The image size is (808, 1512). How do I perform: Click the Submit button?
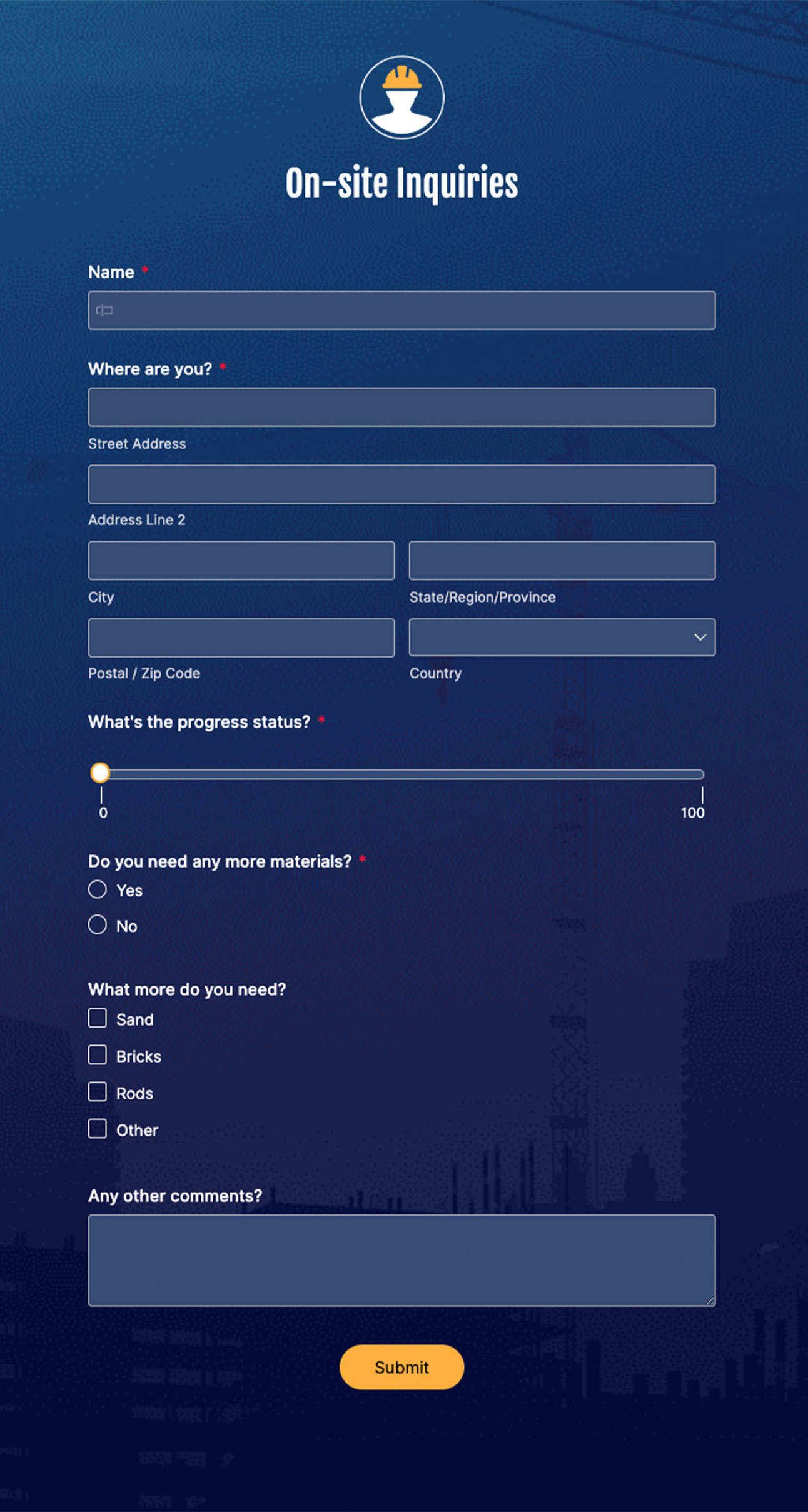(x=401, y=1368)
